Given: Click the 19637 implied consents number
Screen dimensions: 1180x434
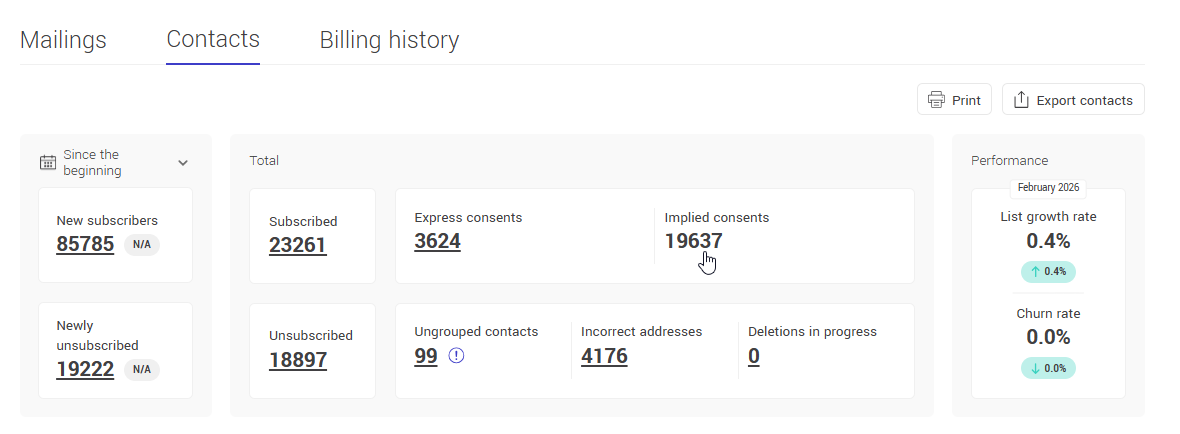Looking at the screenshot, I should coord(693,241).
